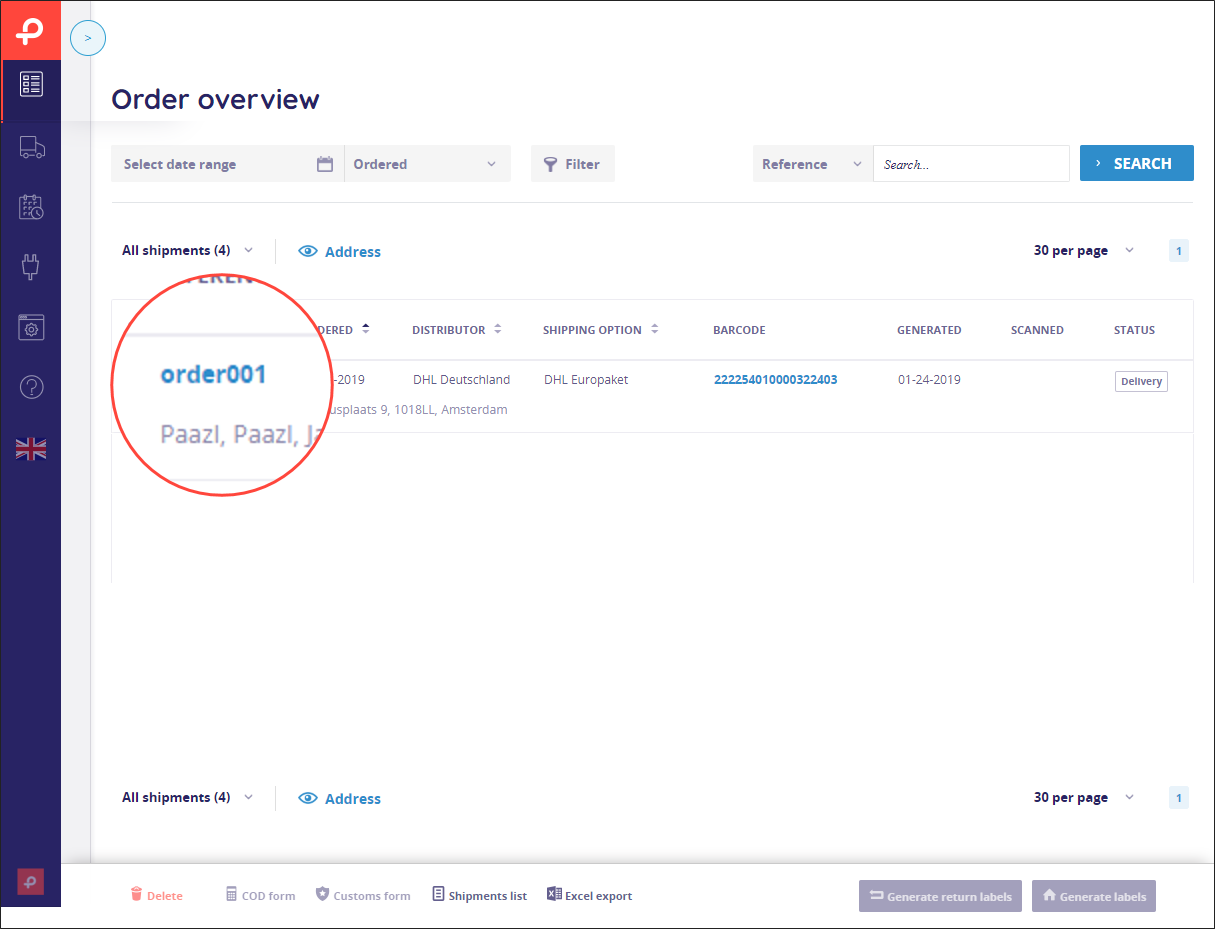Viewport: 1215px width, 929px height.
Task: Sort by the DISTRIBUTOR column
Action: pyautogui.click(x=457, y=330)
